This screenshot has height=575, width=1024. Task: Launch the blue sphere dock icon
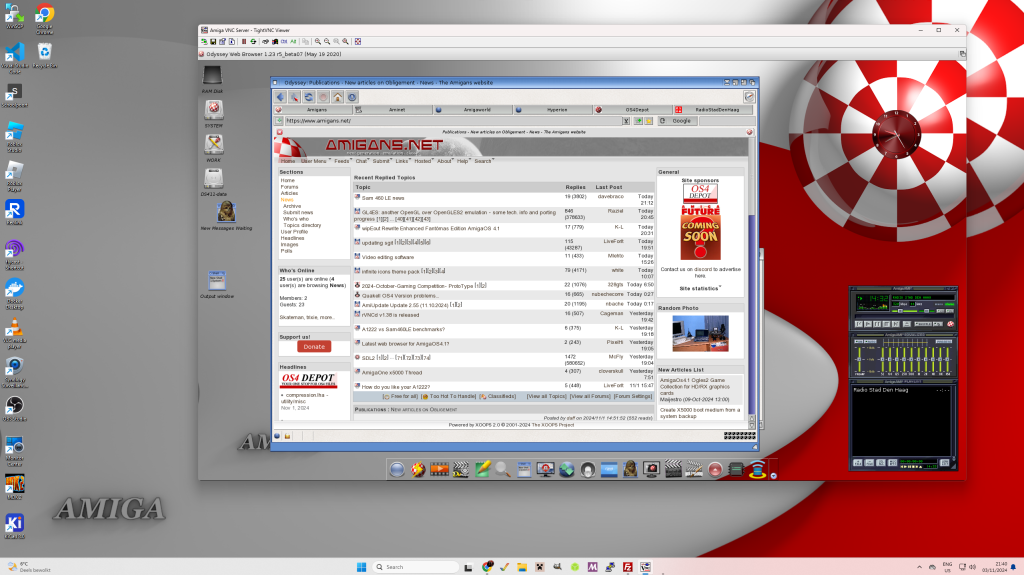(x=396, y=469)
